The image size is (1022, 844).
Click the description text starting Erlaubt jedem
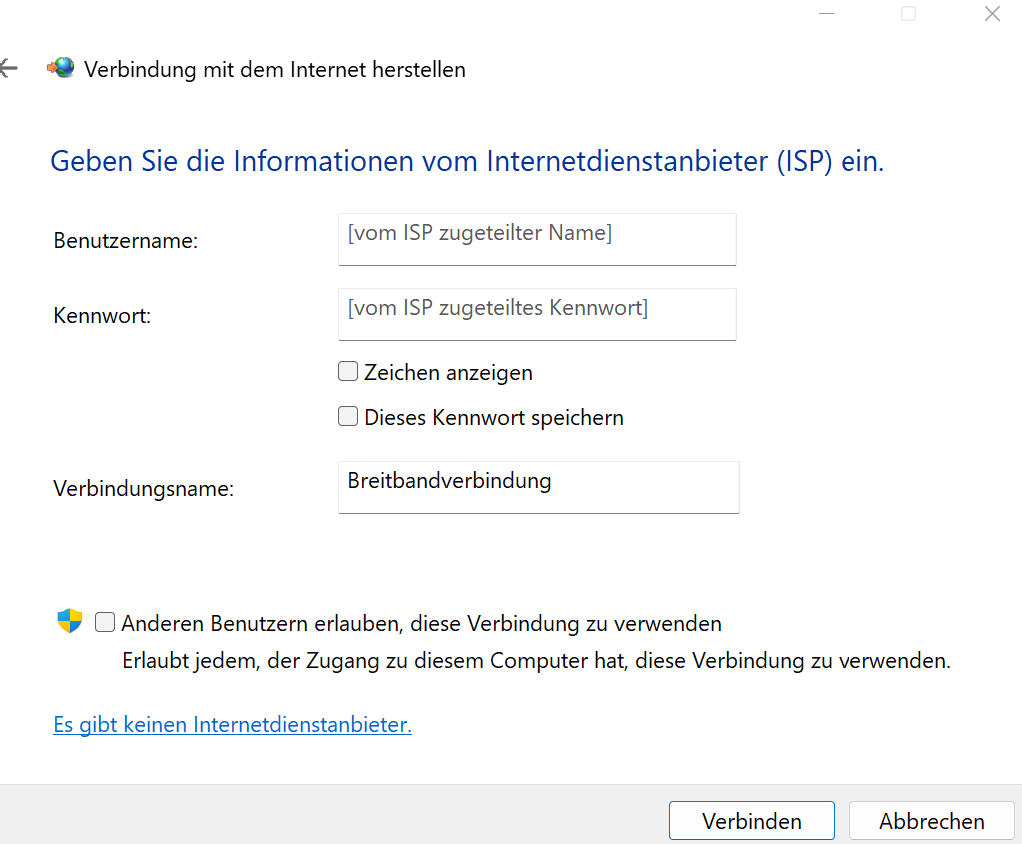point(536,661)
